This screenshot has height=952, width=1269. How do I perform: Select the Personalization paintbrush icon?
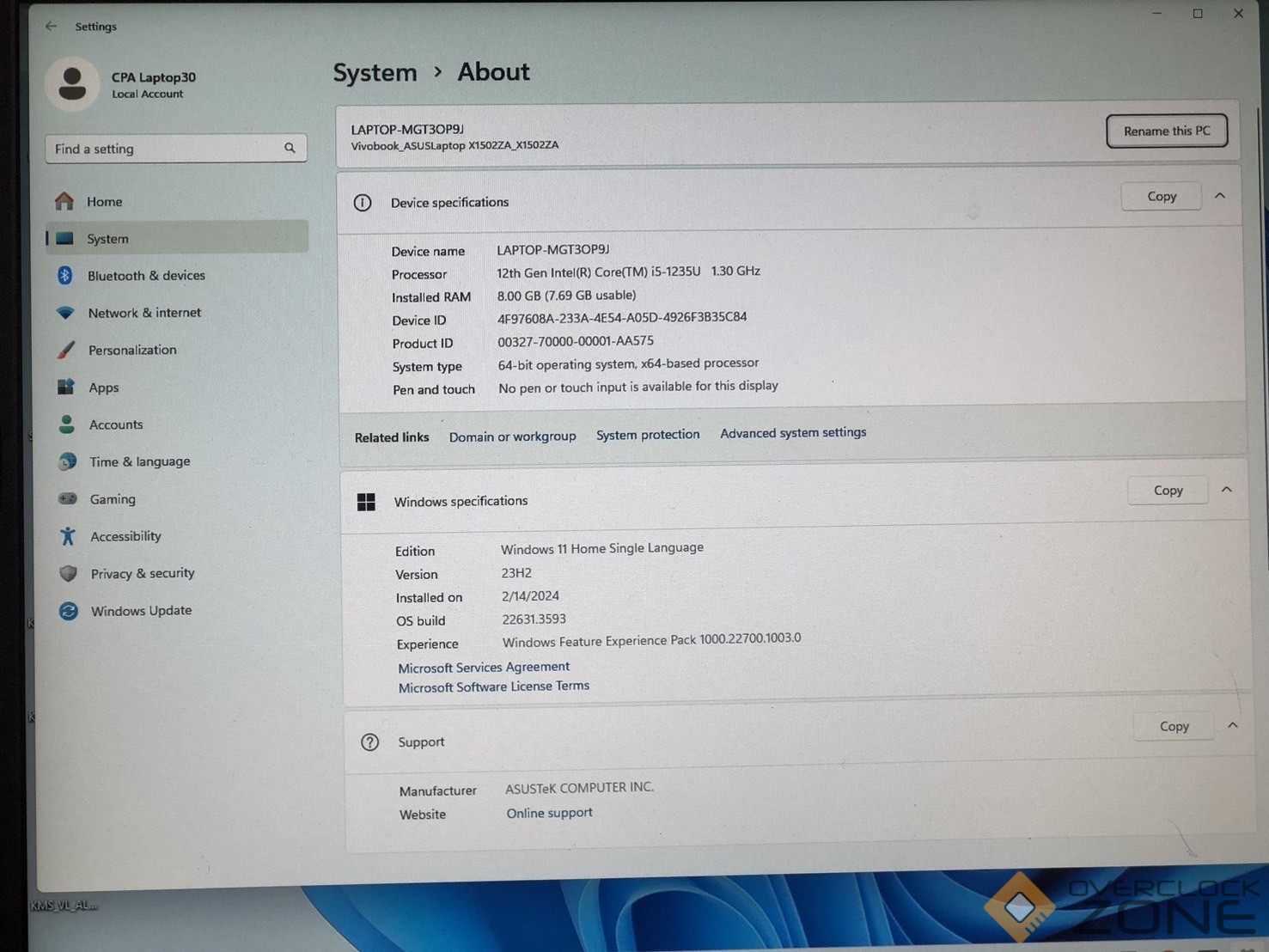[66, 350]
